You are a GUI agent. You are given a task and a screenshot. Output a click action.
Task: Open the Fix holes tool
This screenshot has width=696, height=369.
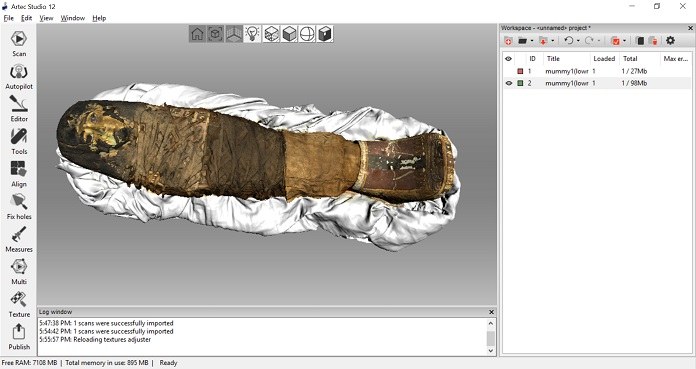point(19,206)
